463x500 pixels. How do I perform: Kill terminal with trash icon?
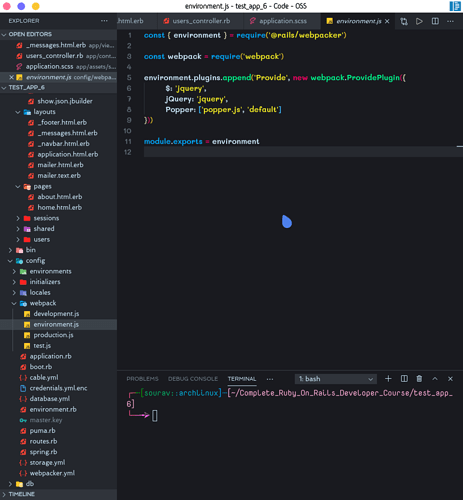(419, 379)
